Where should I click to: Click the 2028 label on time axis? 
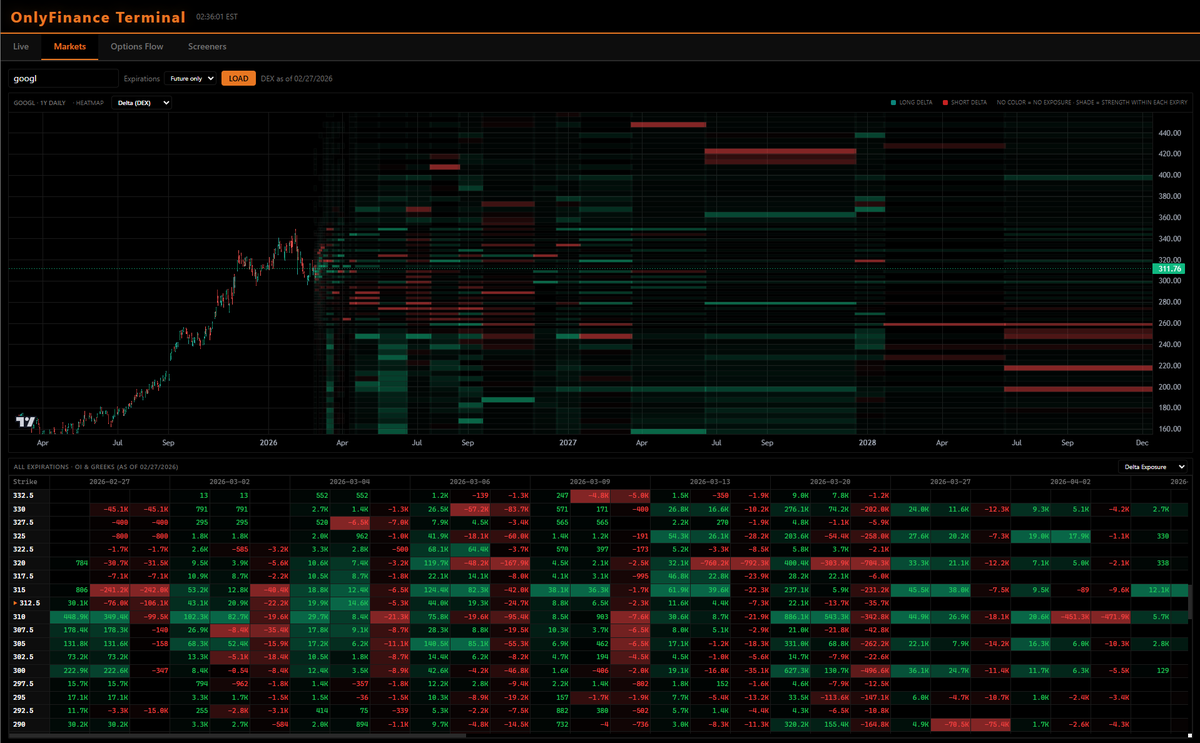868,441
